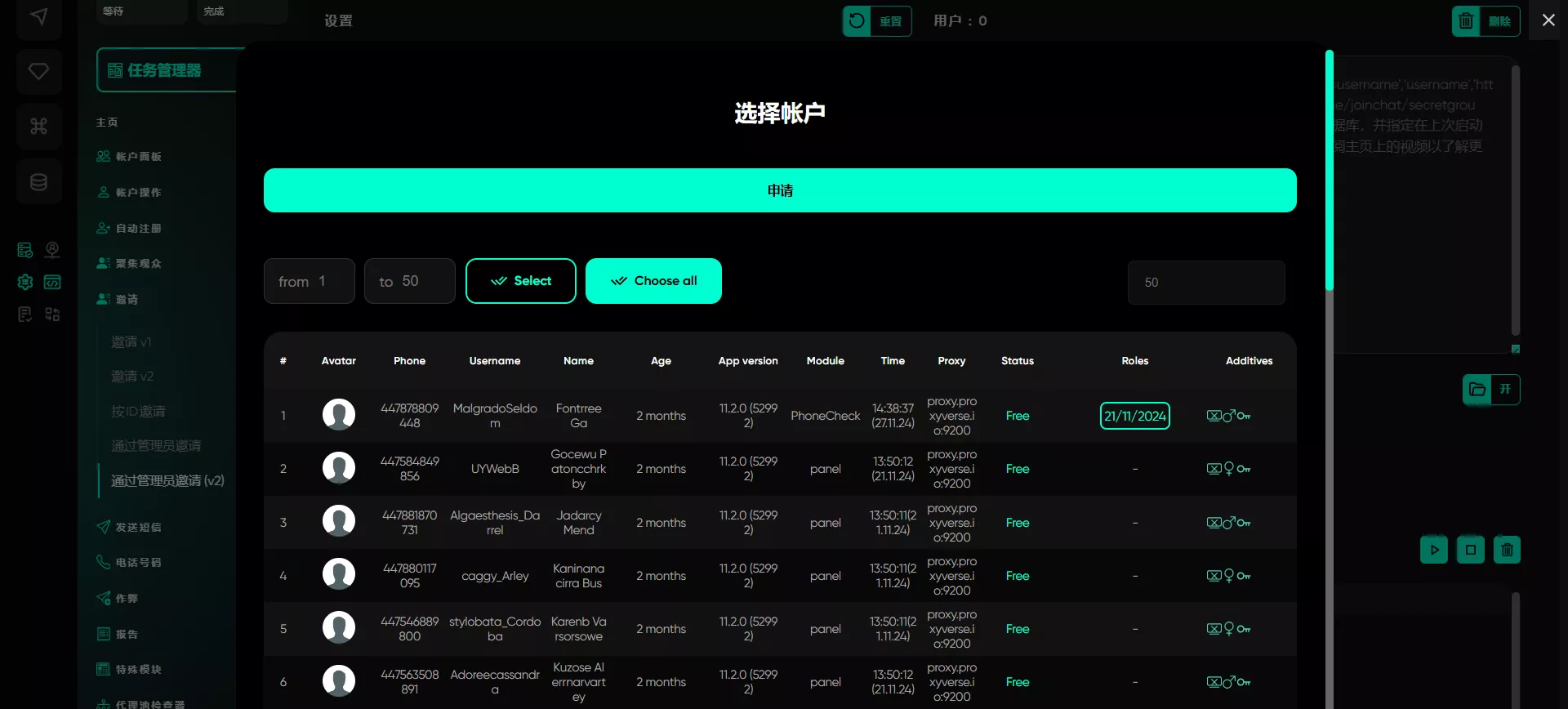Open 任务管理器 task manager in the sidebar
Screen dimensions: 1568x709
[167, 70]
